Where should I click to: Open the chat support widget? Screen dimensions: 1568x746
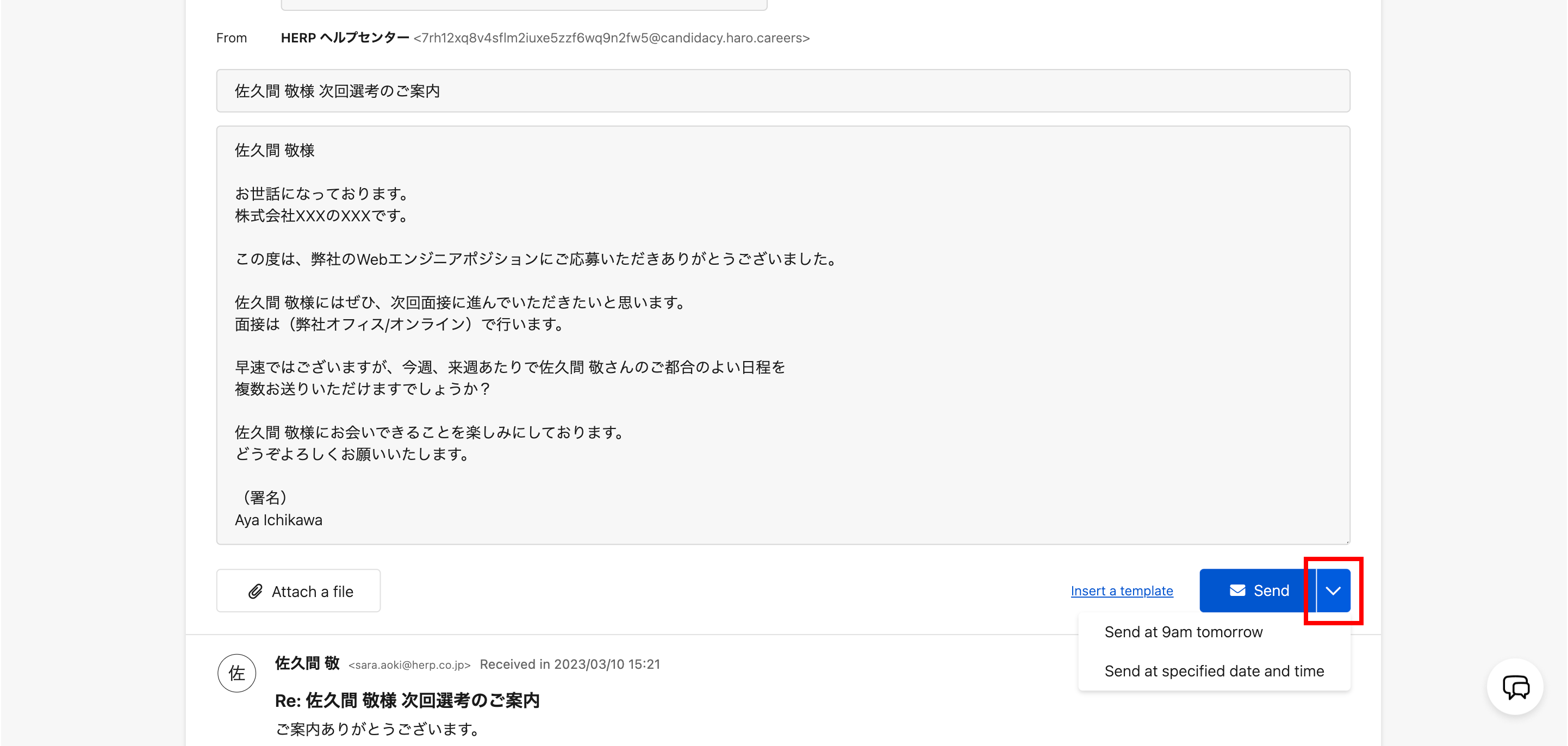[x=1514, y=687]
